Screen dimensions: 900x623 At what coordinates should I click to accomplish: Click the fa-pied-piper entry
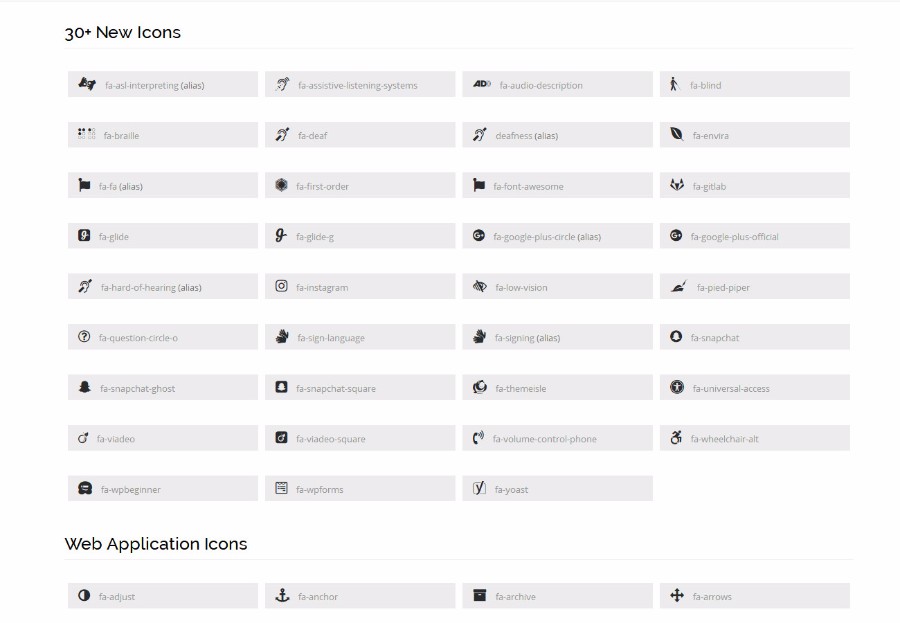click(x=755, y=286)
